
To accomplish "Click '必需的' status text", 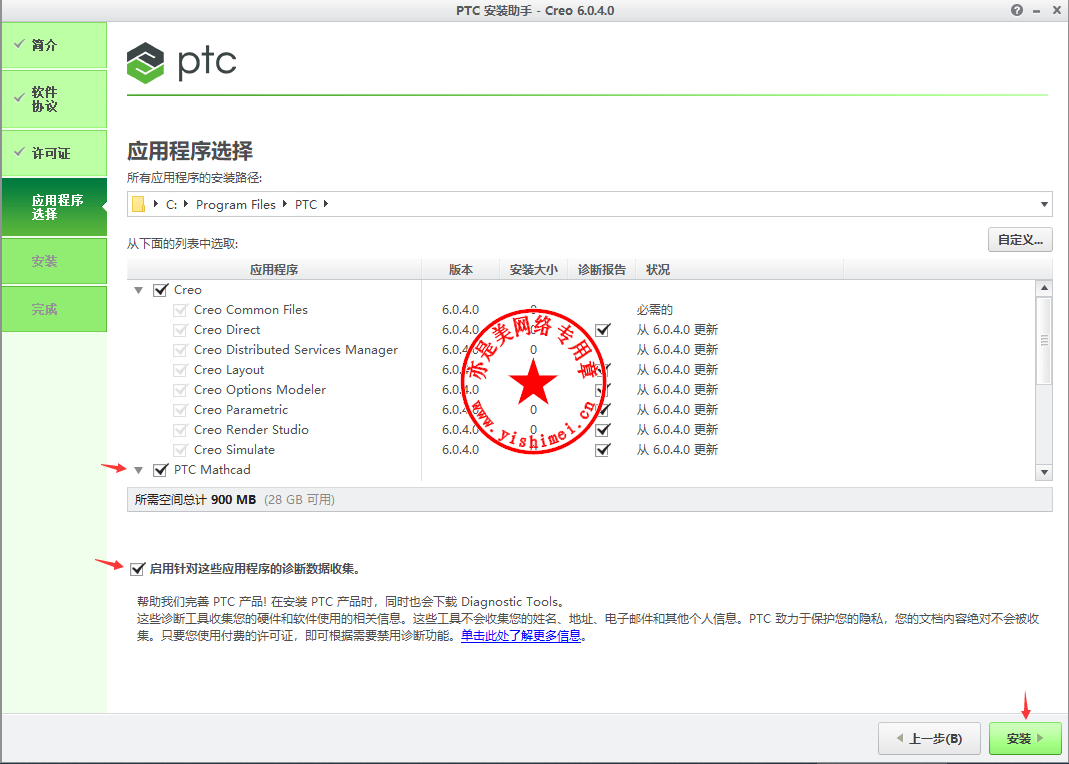I will pos(654,310).
